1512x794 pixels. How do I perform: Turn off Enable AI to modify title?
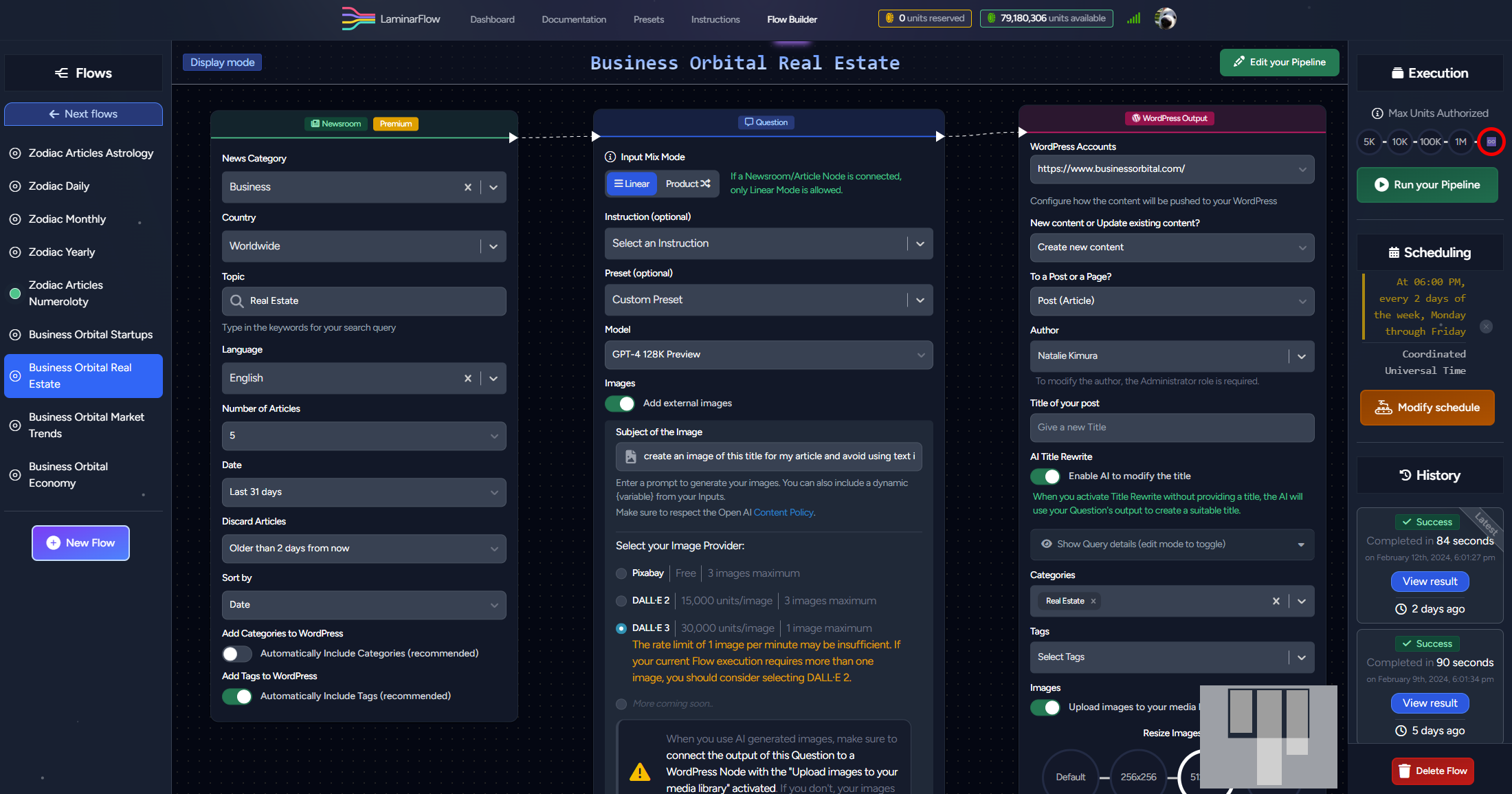(1045, 476)
